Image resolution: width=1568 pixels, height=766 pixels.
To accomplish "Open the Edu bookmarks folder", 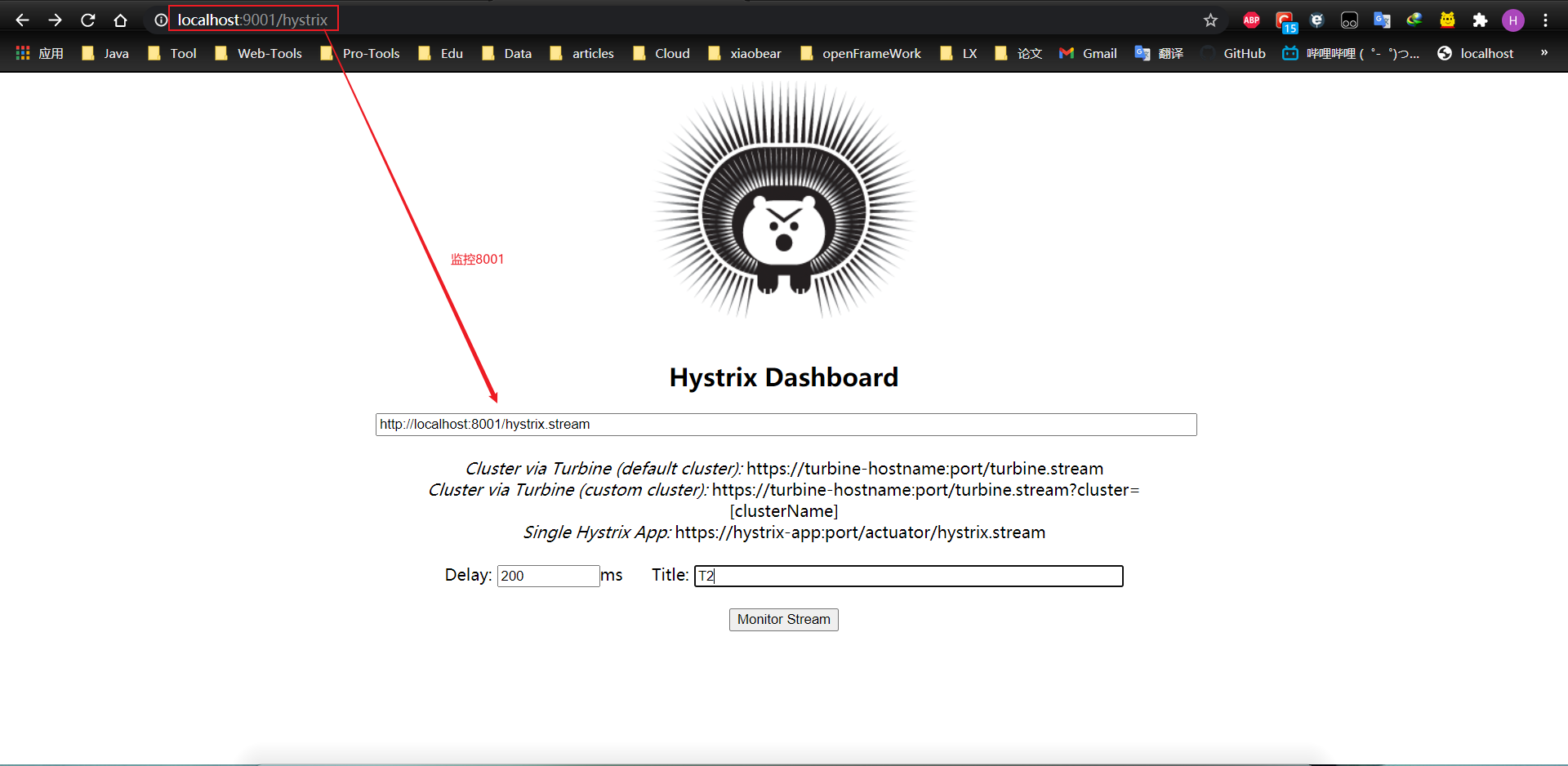I will pos(440,53).
